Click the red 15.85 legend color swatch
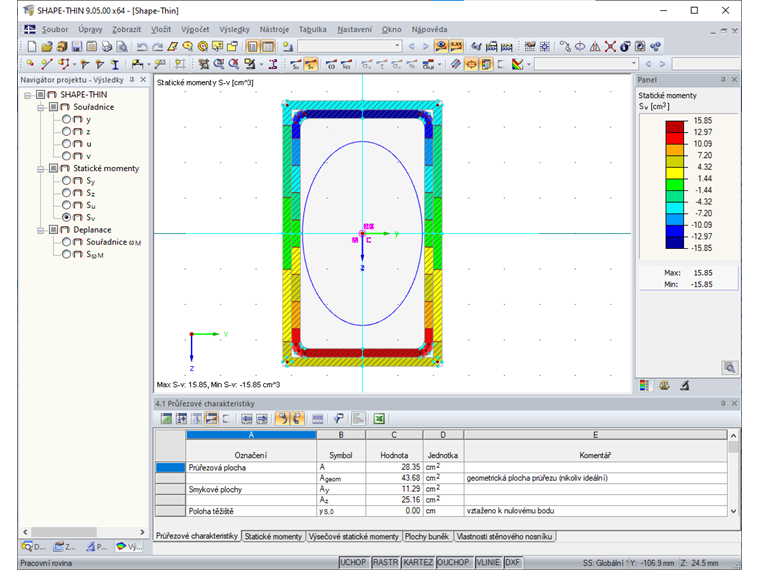Viewport: 760px width, 570px height. [x=676, y=126]
